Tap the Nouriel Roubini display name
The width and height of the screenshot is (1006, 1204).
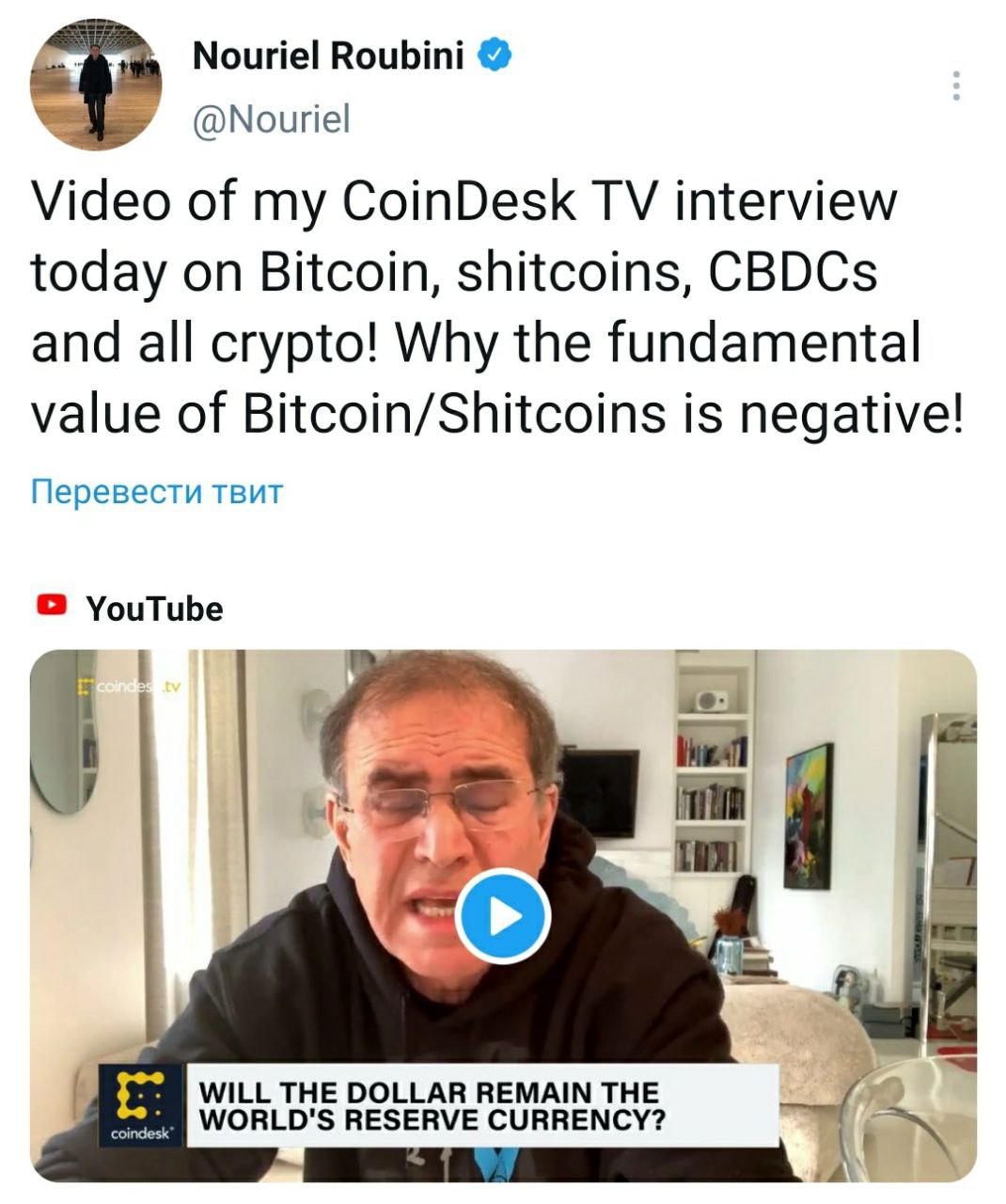pos(328,56)
